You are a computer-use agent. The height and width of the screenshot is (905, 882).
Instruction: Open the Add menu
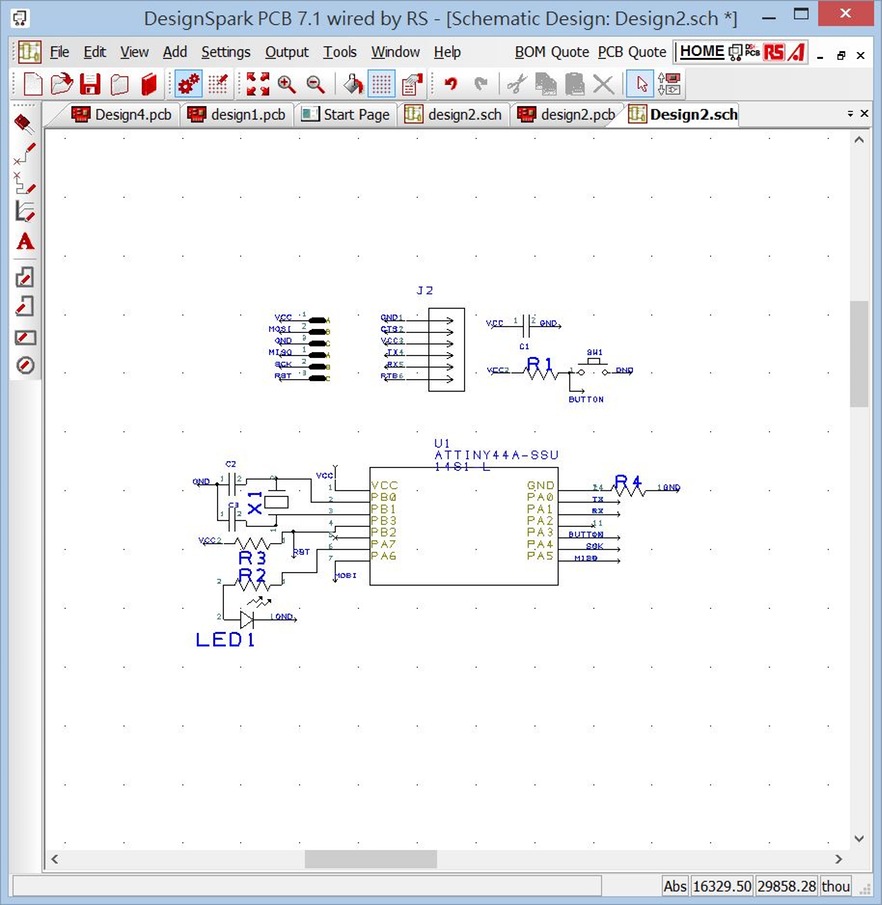click(174, 52)
